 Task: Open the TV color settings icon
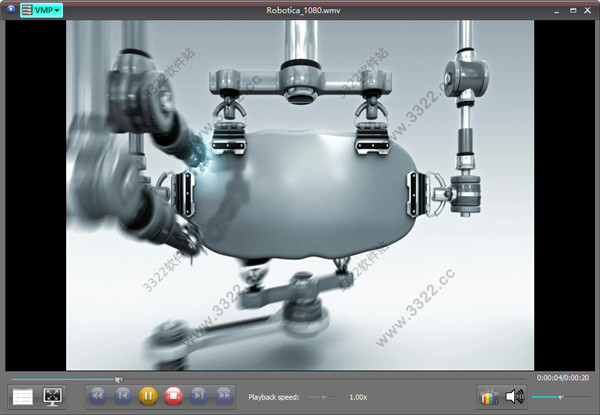point(489,397)
